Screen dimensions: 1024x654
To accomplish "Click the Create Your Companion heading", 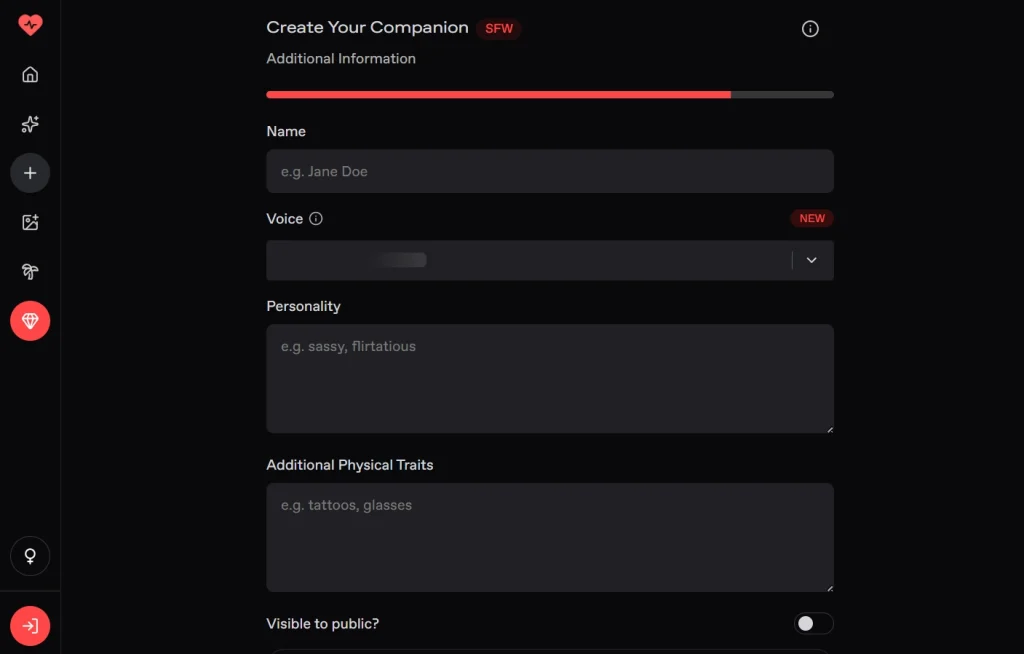I will pyautogui.click(x=367, y=27).
